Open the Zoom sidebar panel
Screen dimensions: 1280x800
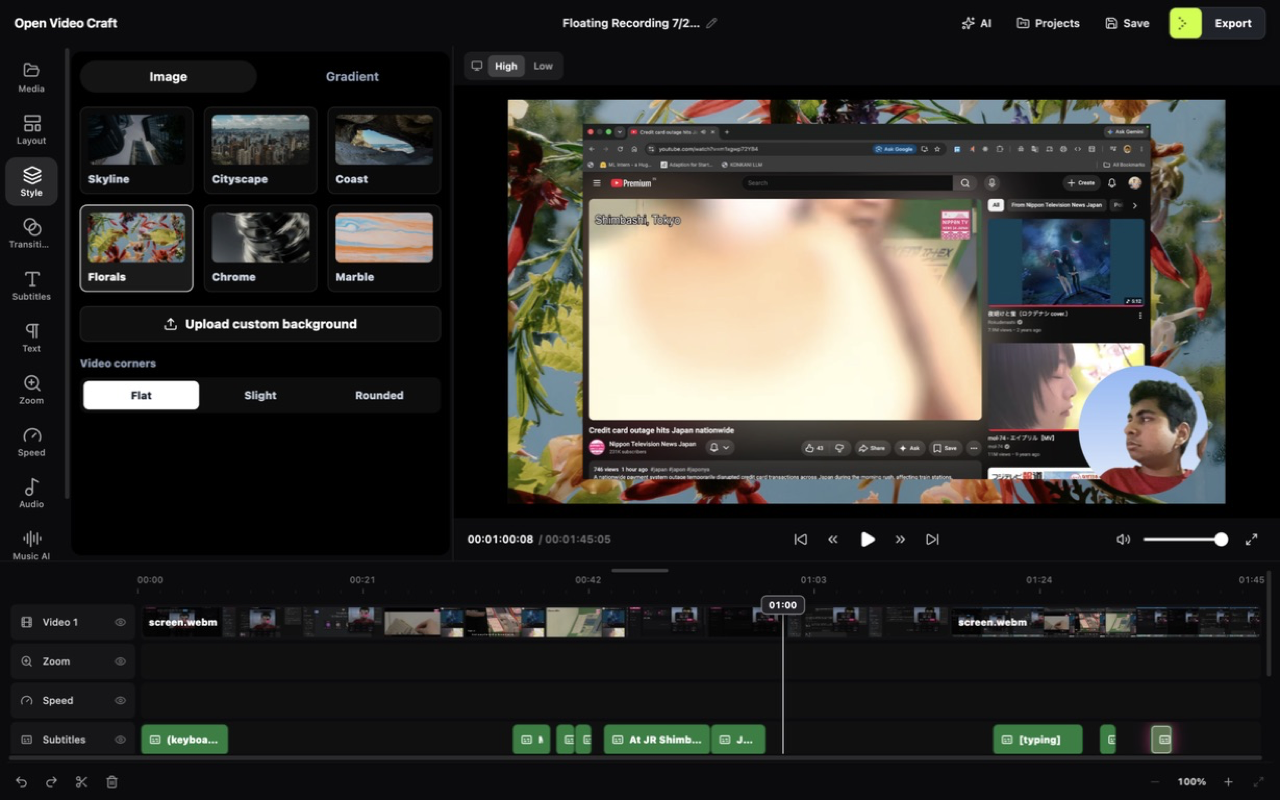31,389
